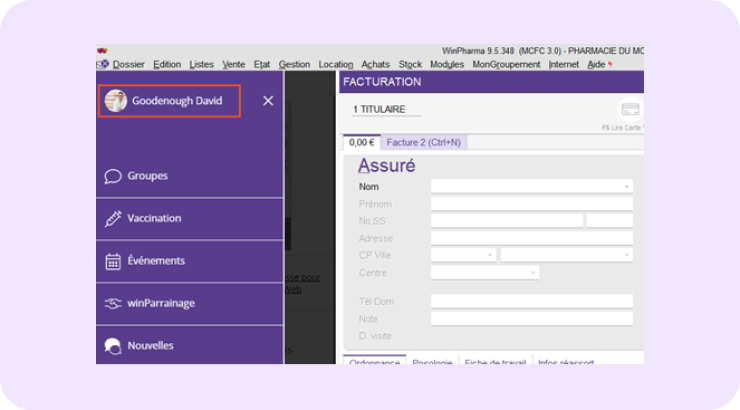Image resolution: width=740 pixels, height=410 pixels.
Task: Select the Posologie tab
Action: 432,362
